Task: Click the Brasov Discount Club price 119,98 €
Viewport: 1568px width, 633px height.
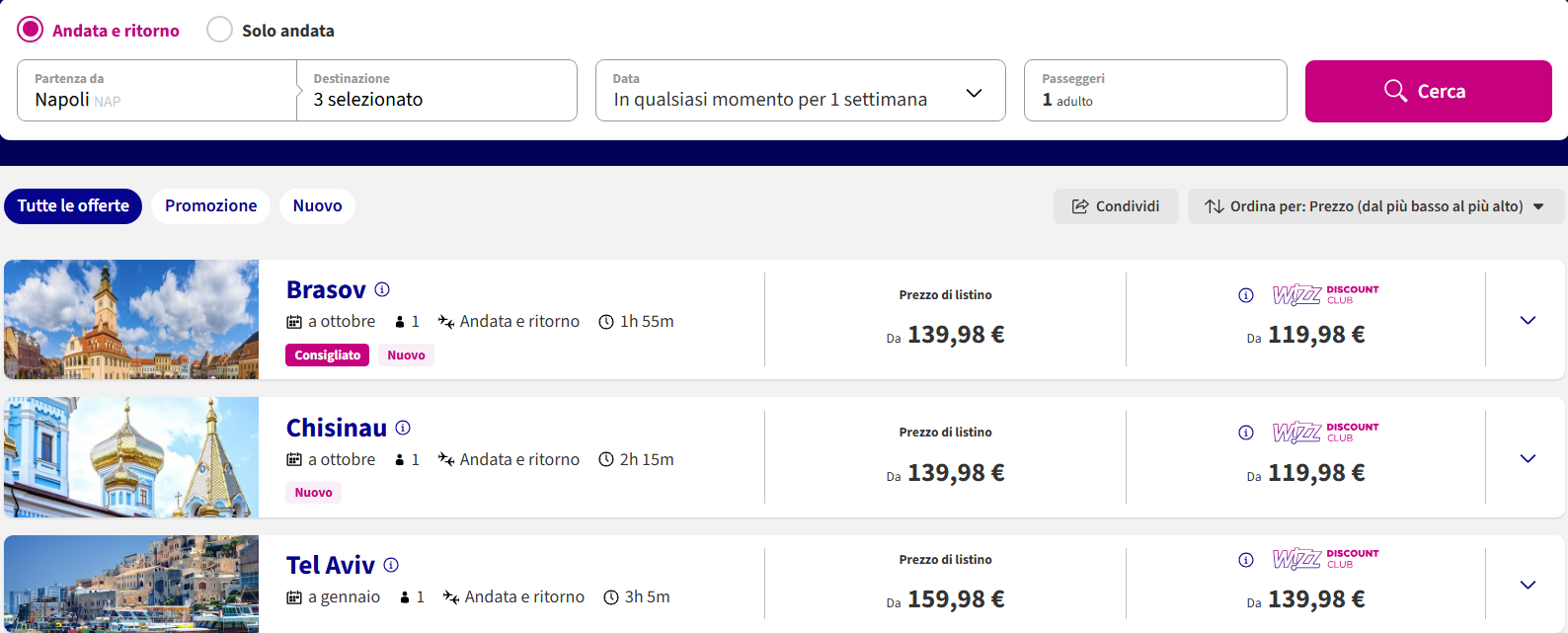Action: 1316,335
